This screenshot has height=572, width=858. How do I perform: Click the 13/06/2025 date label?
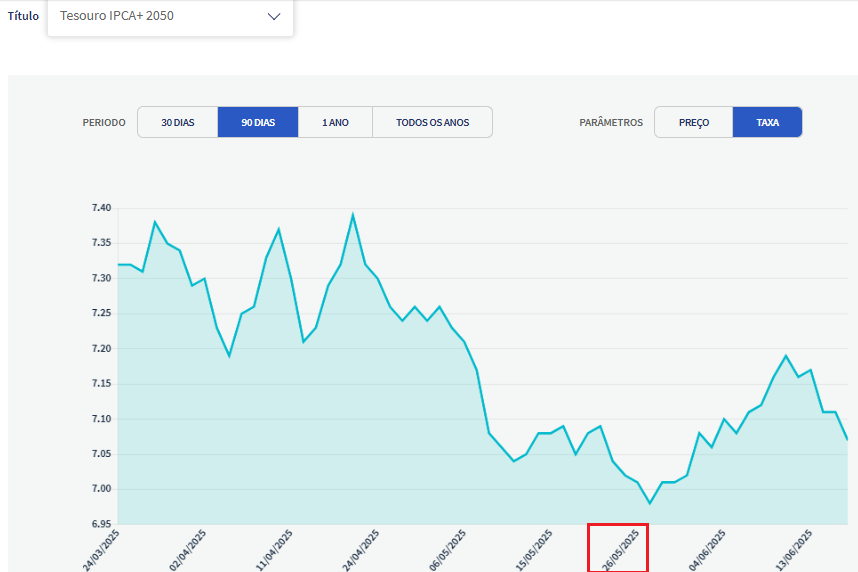pos(794,551)
